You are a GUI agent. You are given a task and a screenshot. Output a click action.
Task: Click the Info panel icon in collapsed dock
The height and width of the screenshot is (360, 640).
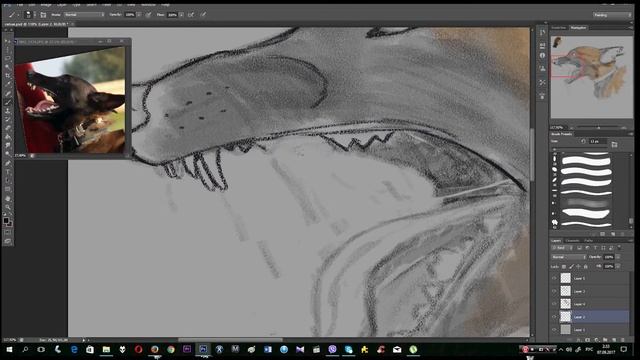542,56
